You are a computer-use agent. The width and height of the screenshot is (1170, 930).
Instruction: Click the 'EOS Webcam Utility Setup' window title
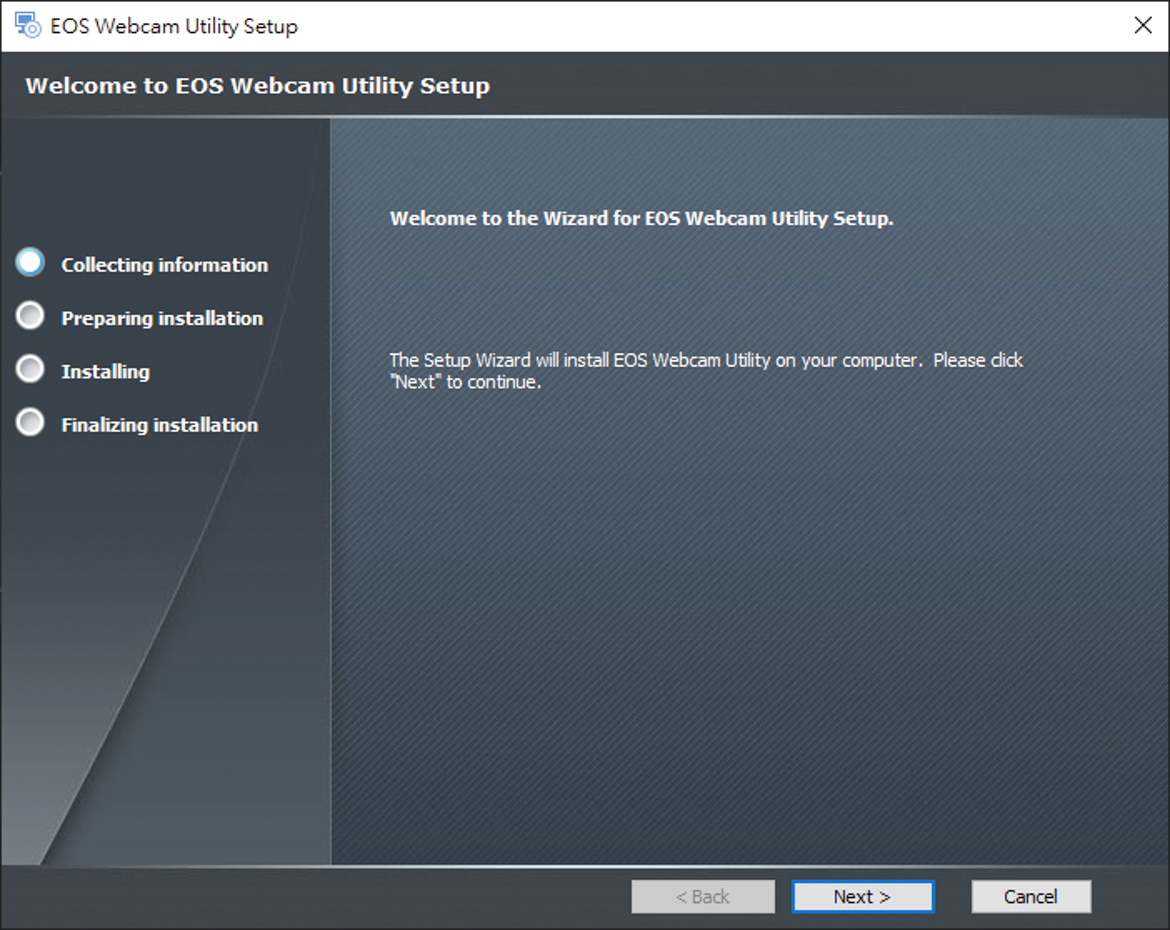pyautogui.click(x=174, y=26)
